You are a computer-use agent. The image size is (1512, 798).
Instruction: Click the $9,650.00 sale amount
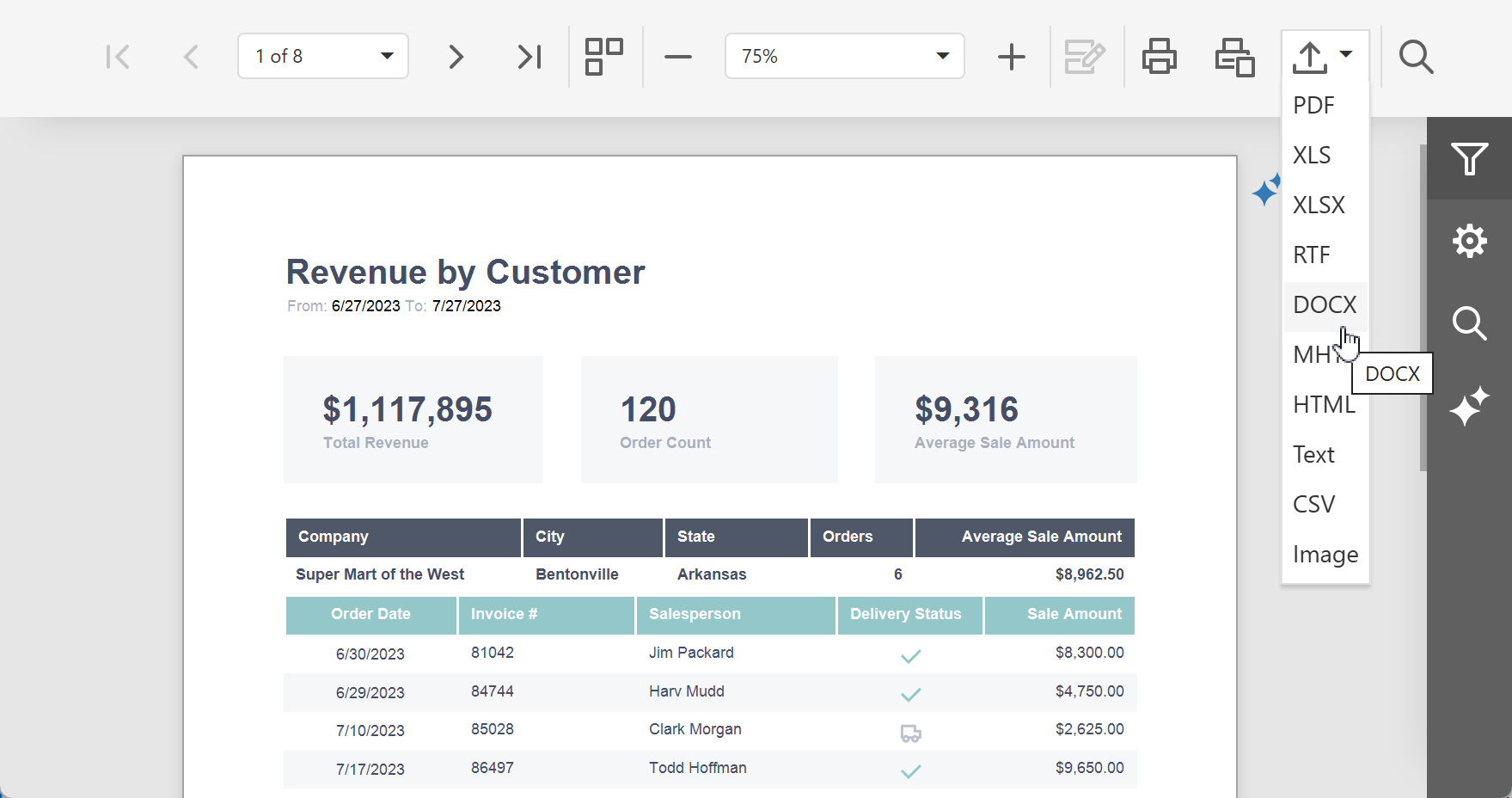(1089, 768)
